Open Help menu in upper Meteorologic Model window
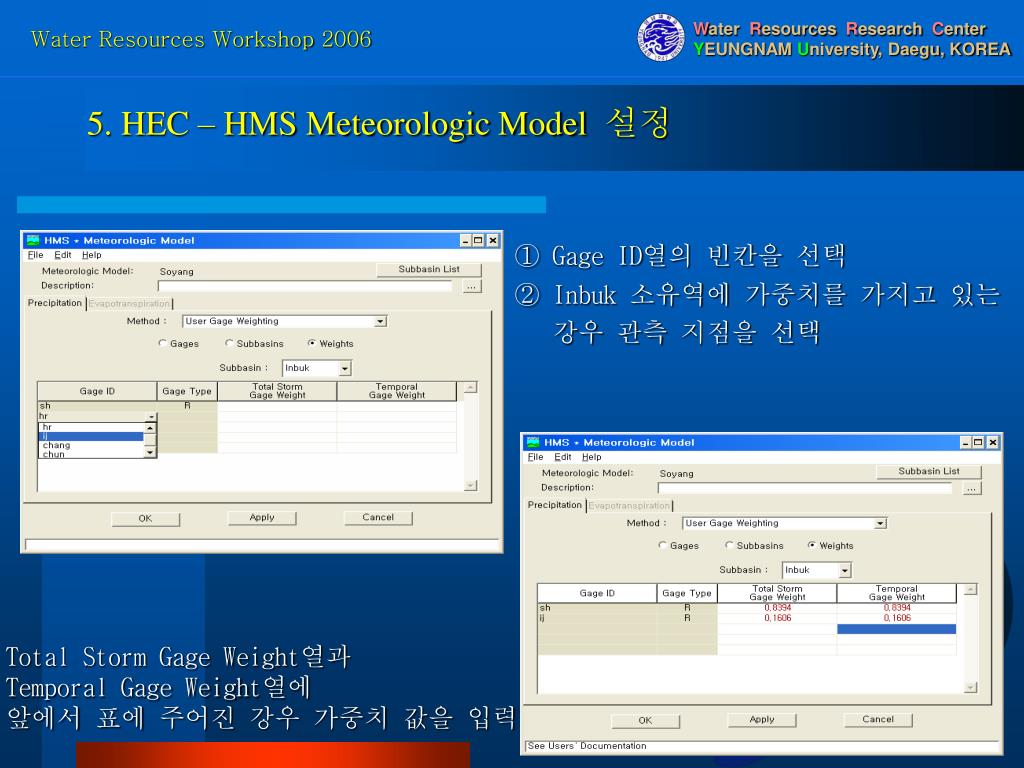This screenshot has height=768, width=1024. 91,255
